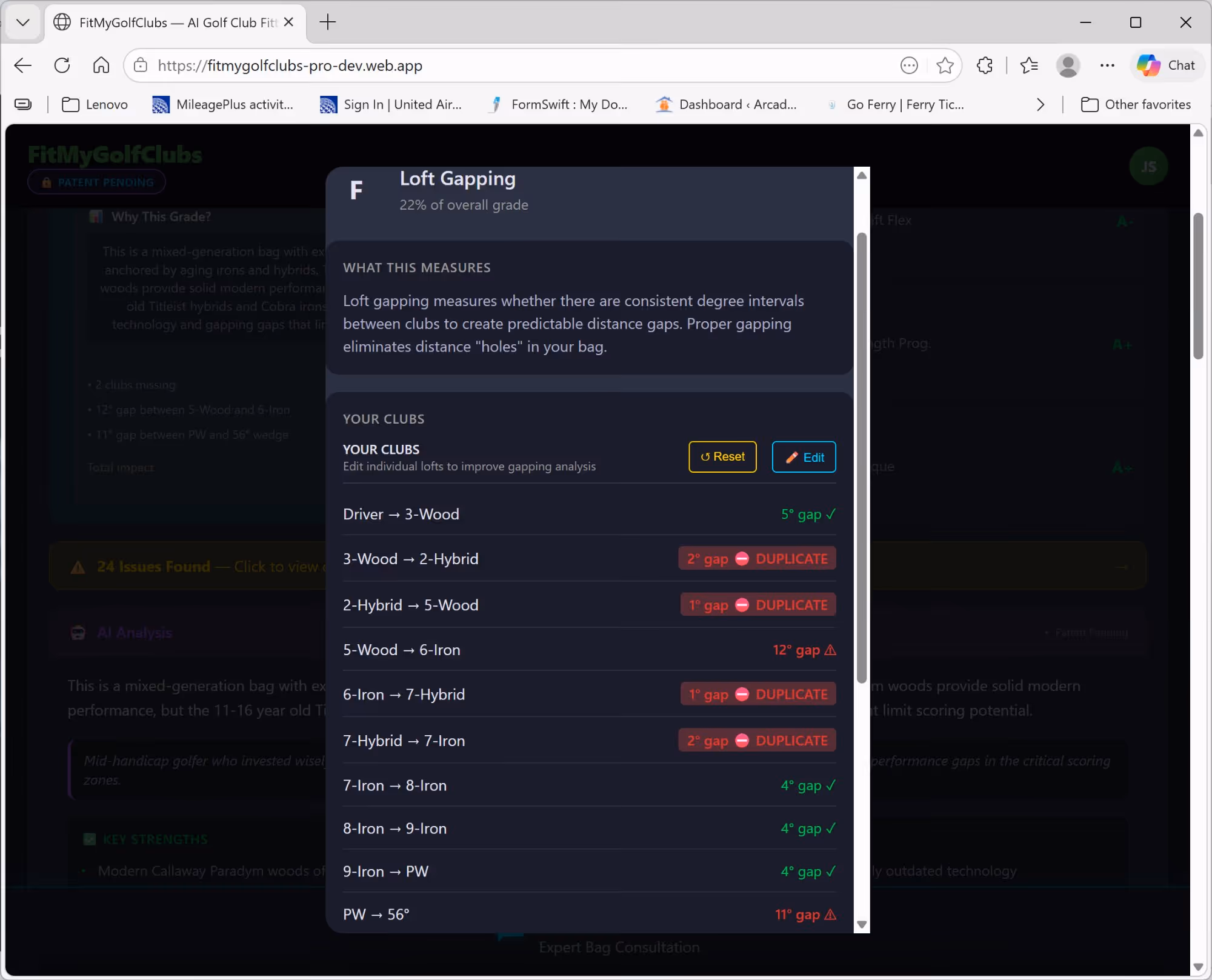
Task: Open the Settings and more ellipsis menu
Action: (1107, 65)
